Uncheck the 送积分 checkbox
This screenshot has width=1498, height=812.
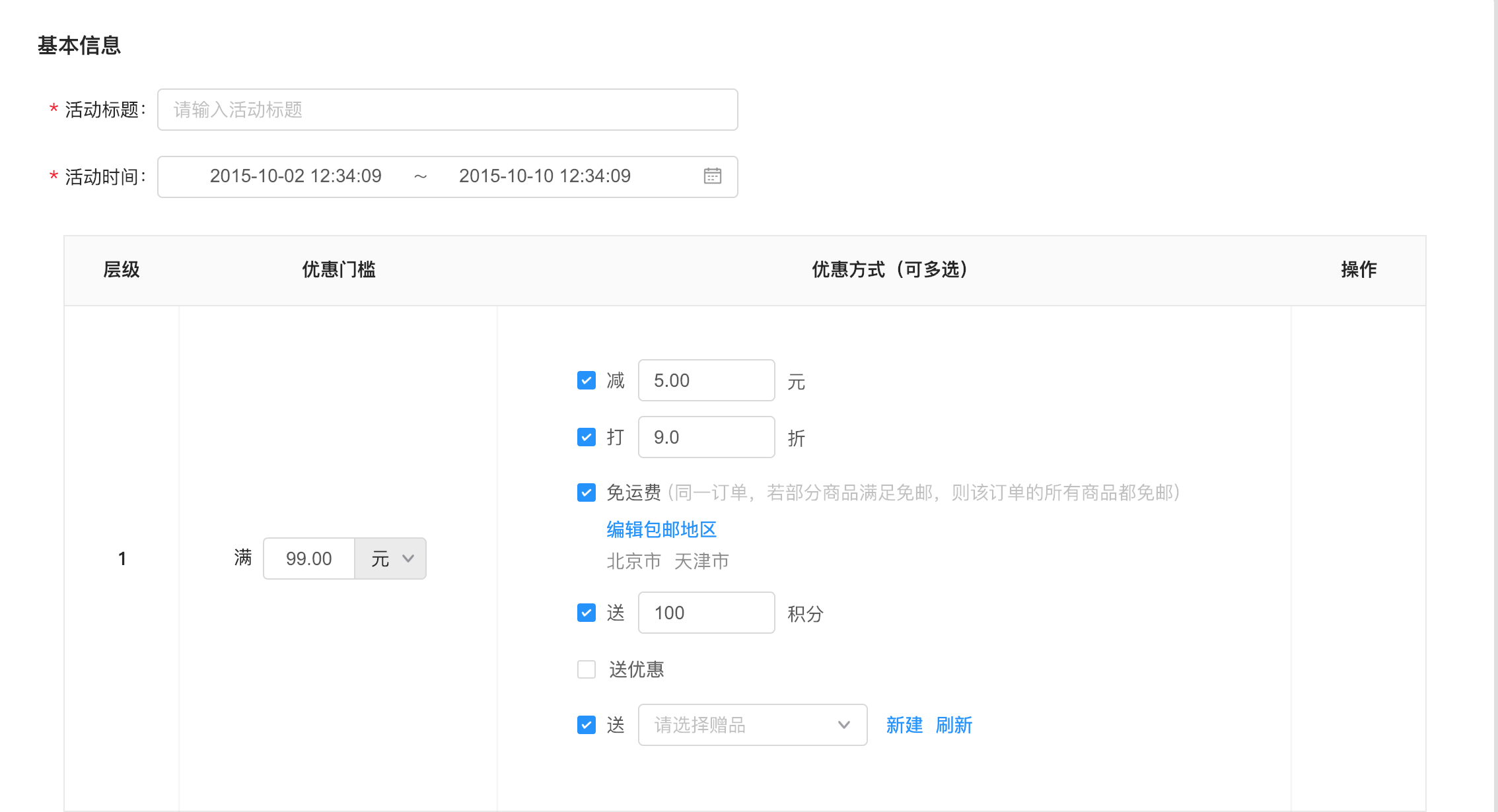[x=586, y=613]
